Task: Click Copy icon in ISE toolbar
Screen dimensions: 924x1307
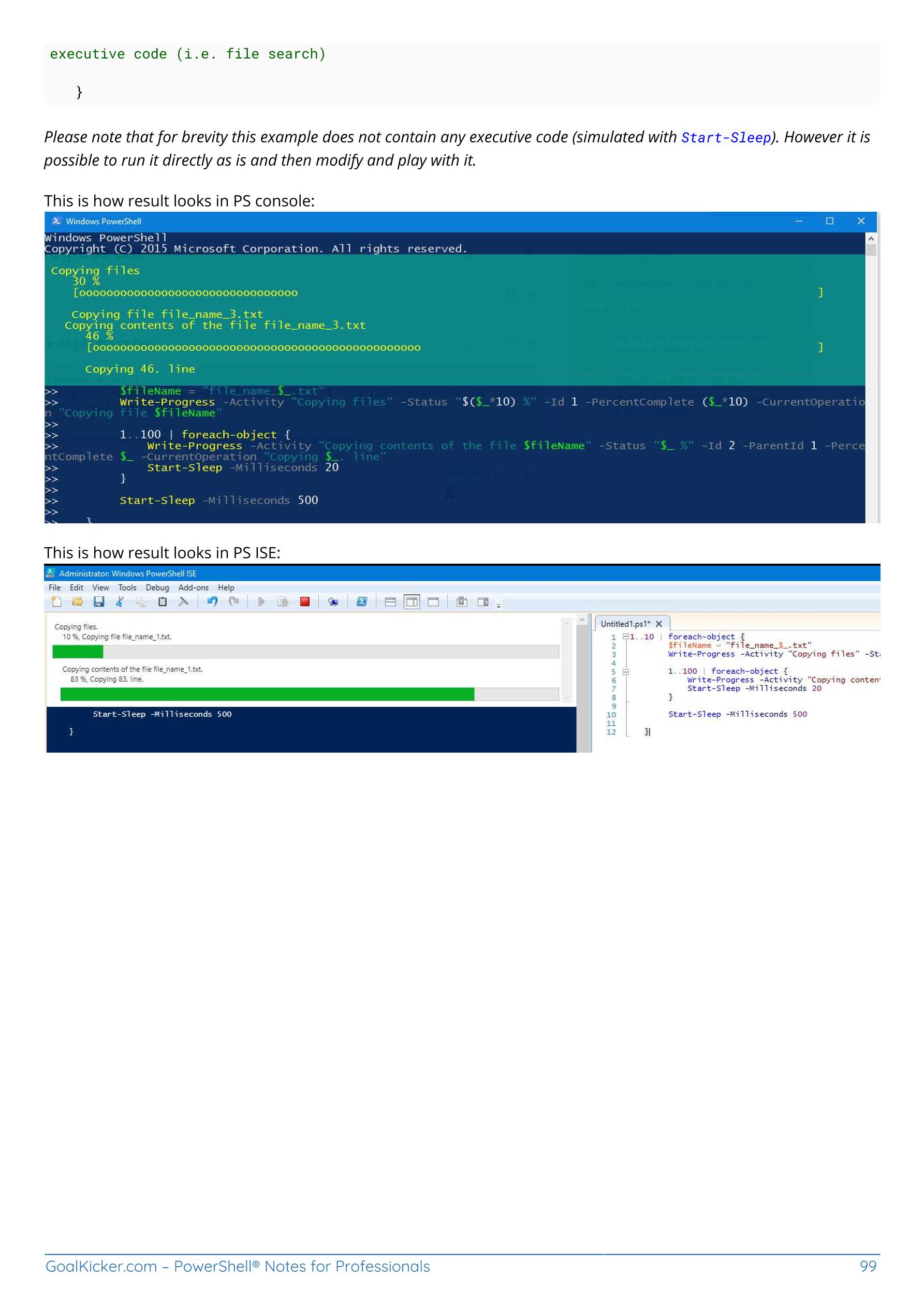Action: [141, 601]
